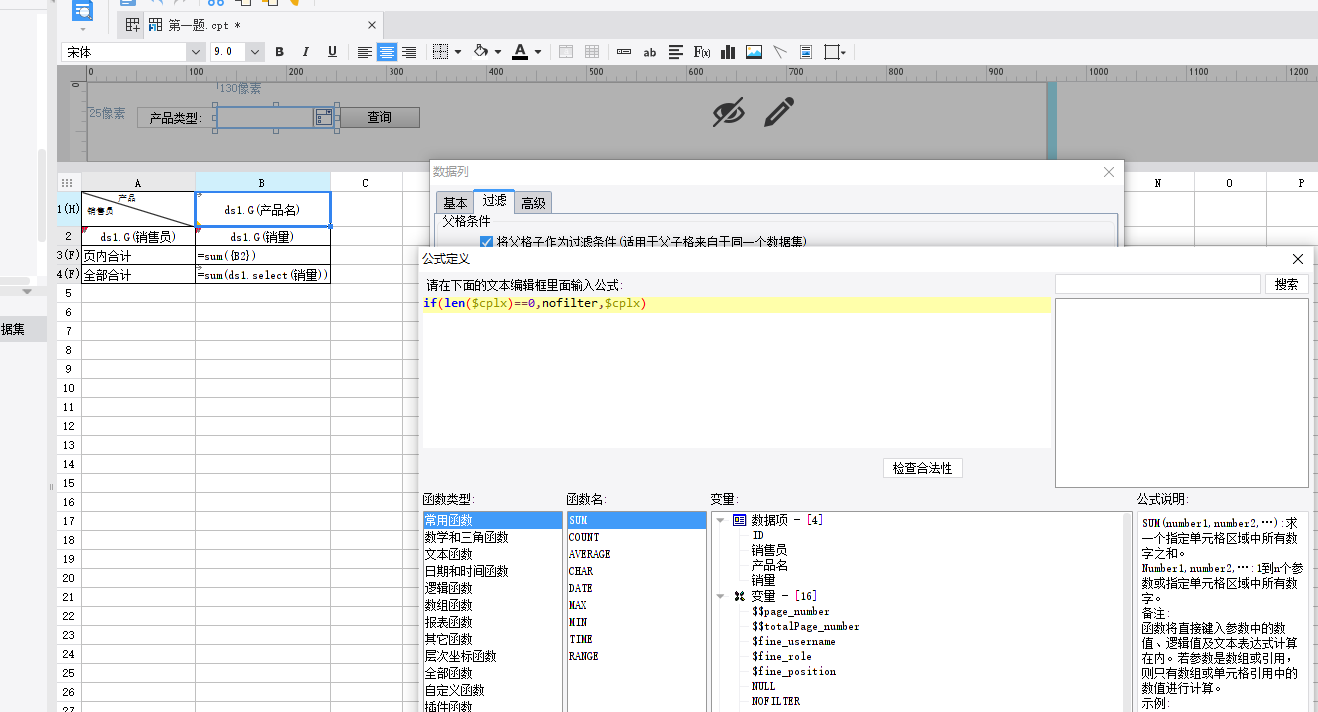
Task: Close the 公式定义 dialog
Action: pyautogui.click(x=1298, y=259)
